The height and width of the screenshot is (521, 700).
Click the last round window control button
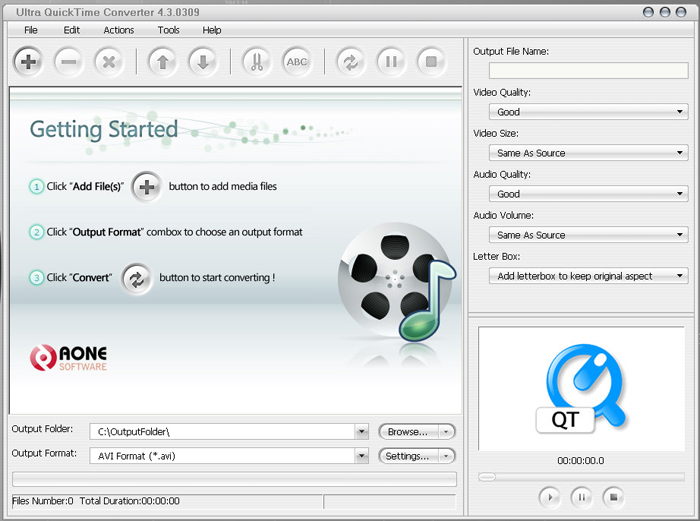click(x=681, y=12)
